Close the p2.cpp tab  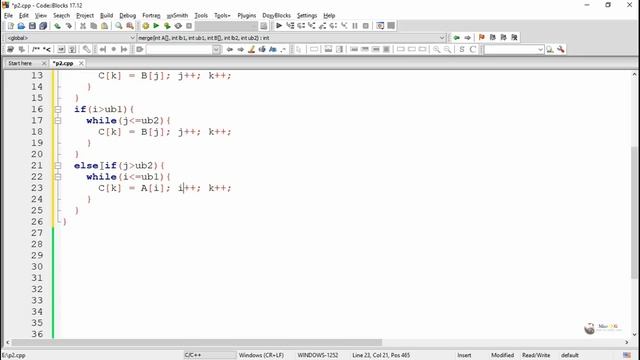[81, 63]
